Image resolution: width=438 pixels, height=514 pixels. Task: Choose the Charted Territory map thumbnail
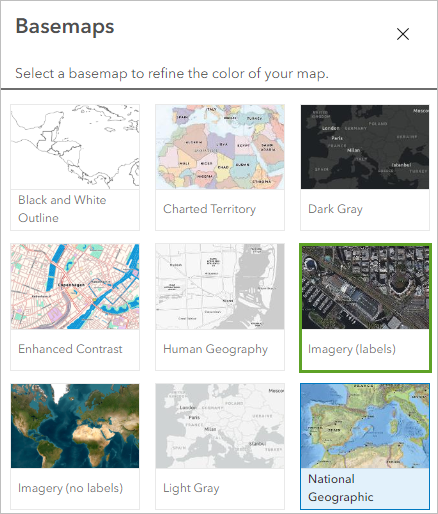click(x=220, y=147)
